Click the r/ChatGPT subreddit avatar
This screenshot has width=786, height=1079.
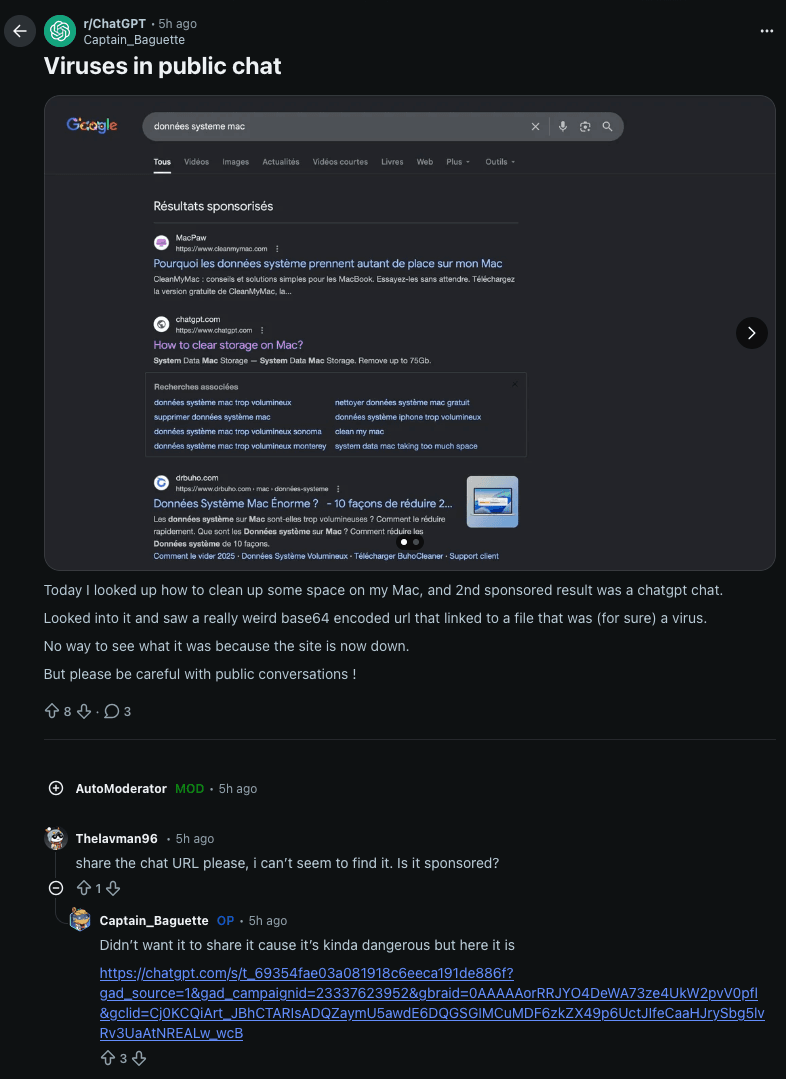60,31
